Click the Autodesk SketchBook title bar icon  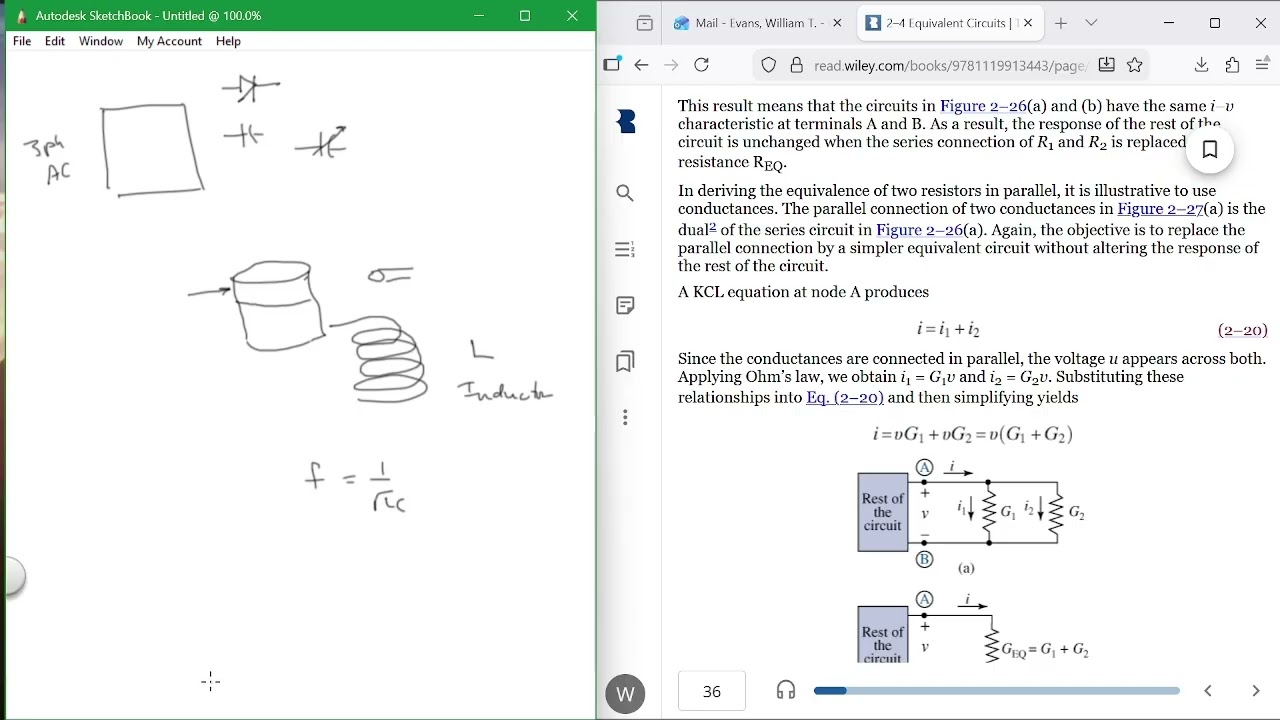(x=21, y=16)
